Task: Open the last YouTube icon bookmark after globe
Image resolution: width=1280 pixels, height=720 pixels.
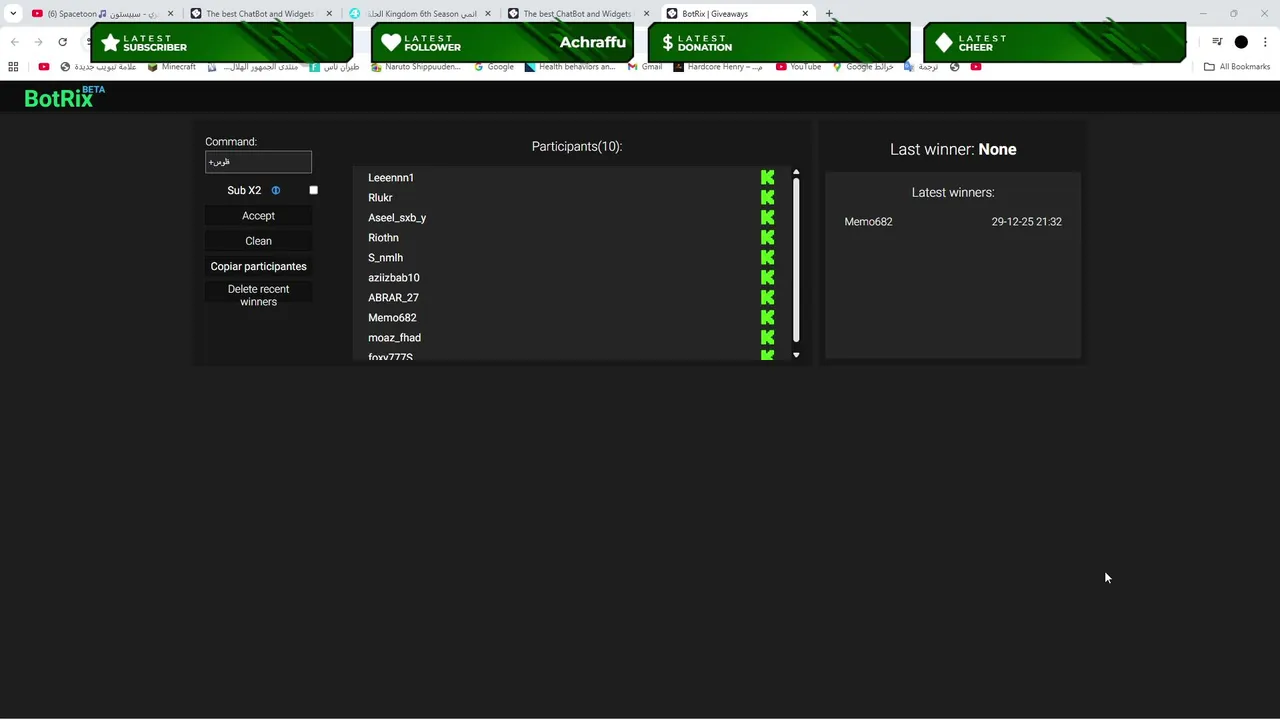Action: coord(976,67)
